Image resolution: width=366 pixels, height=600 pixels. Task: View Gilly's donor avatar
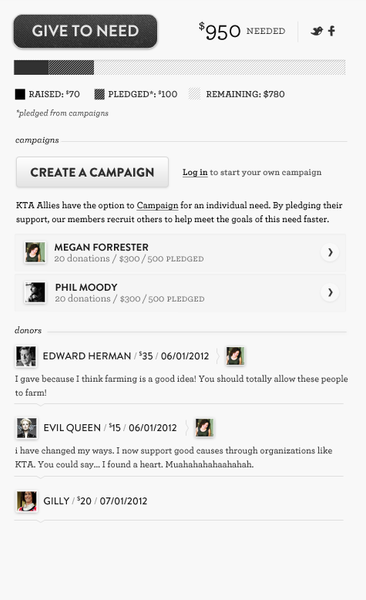point(27,501)
